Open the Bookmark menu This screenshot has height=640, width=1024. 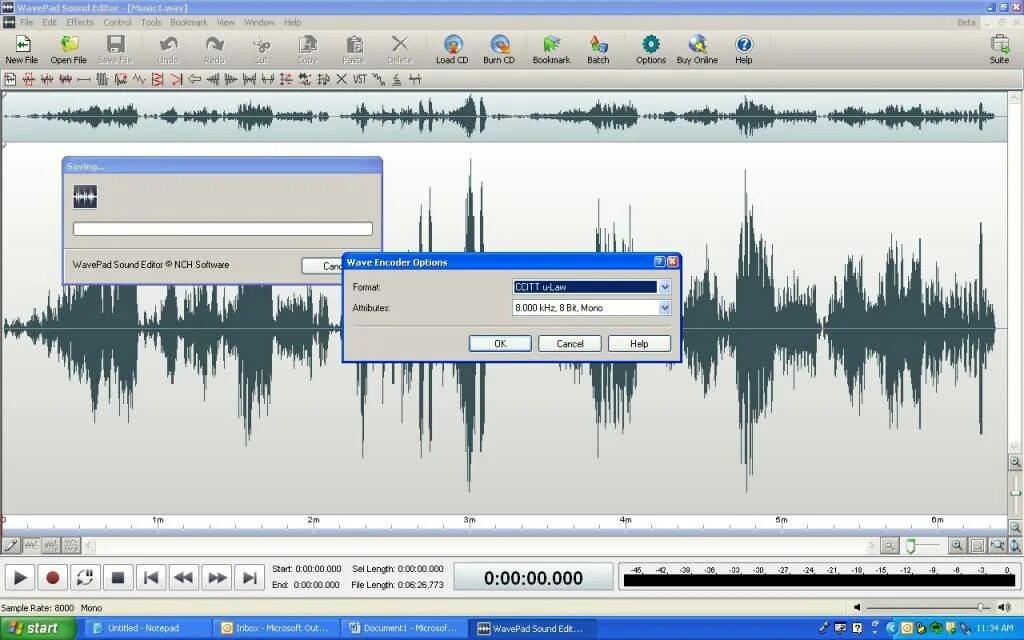(x=189, y=22)
